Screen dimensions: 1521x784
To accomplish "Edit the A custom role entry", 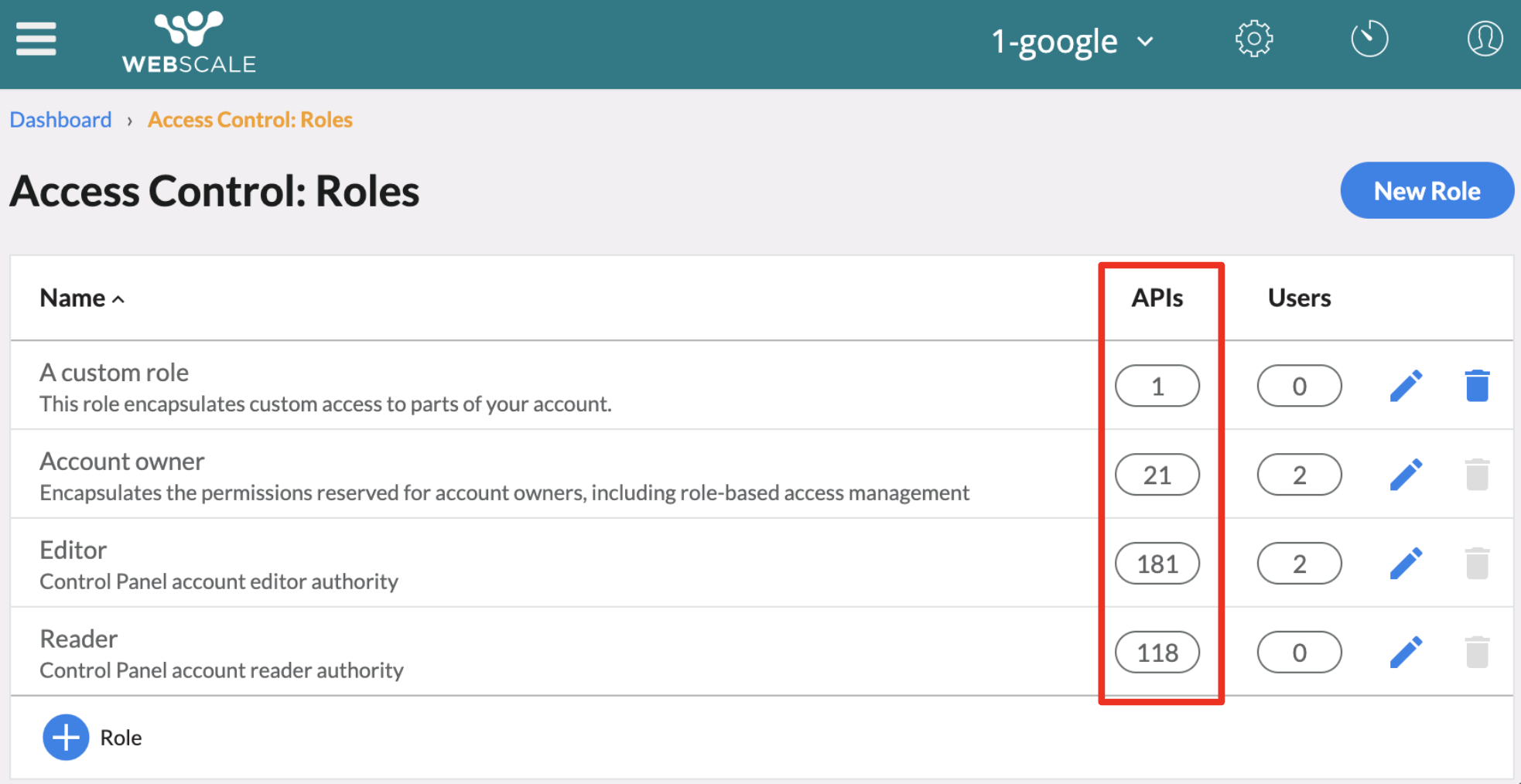I will 1406,386.
